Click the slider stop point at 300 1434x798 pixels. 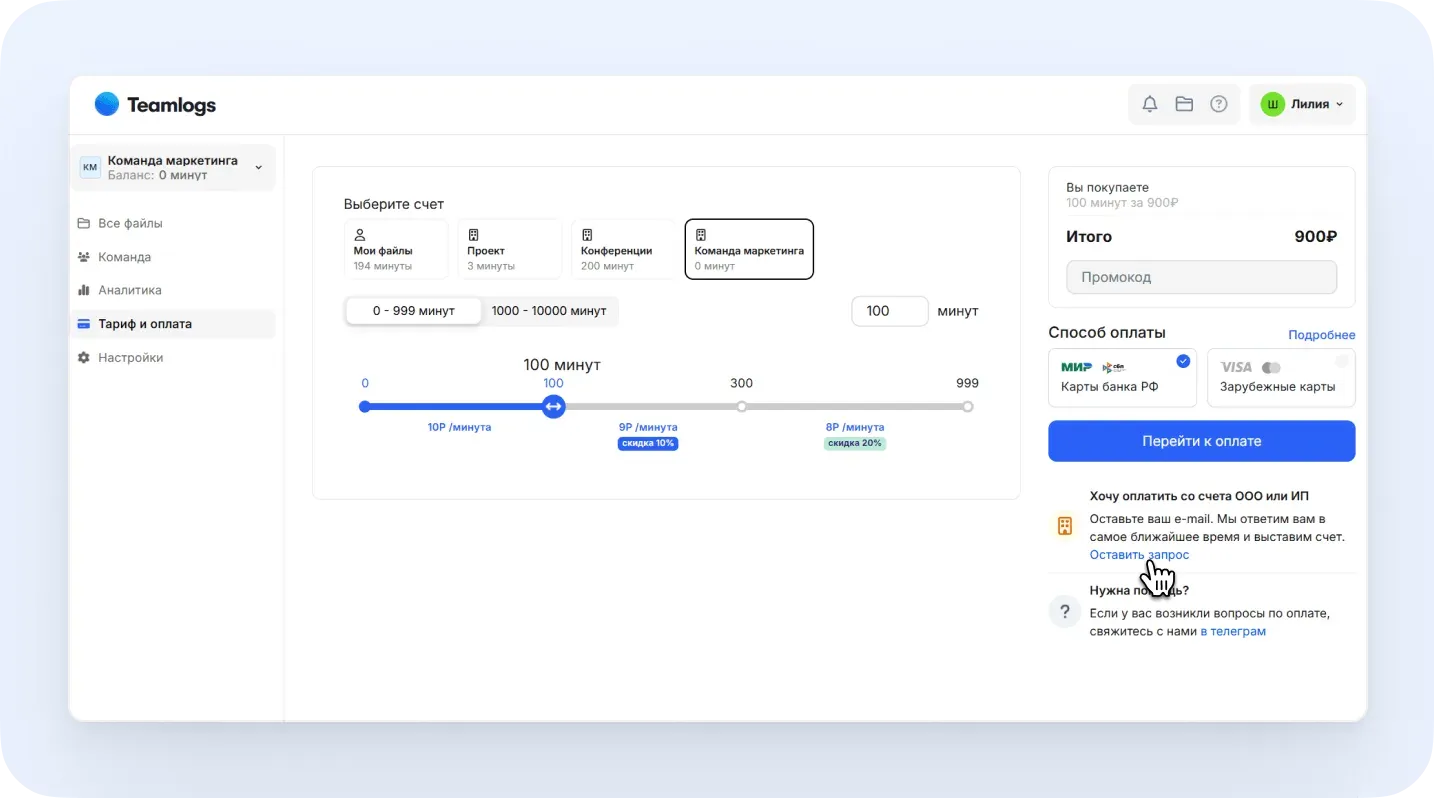[741, 407]
